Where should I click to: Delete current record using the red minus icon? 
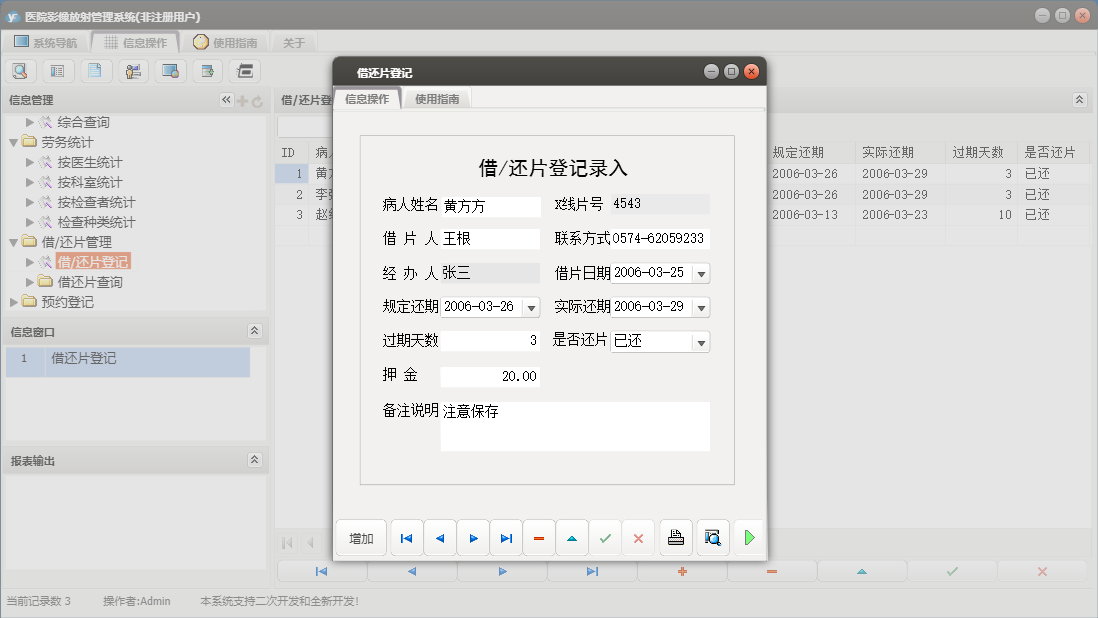coord(538,538)
